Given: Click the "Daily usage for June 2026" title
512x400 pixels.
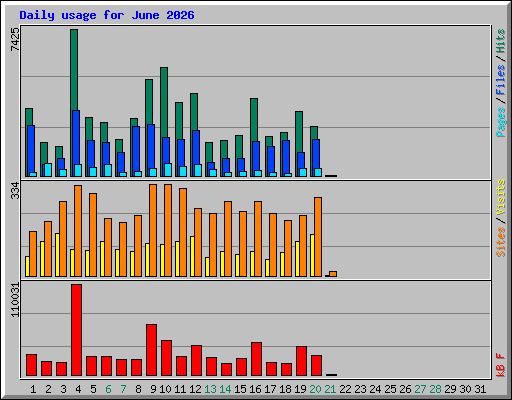Looking at the screenshot, I should pos(107,15).
